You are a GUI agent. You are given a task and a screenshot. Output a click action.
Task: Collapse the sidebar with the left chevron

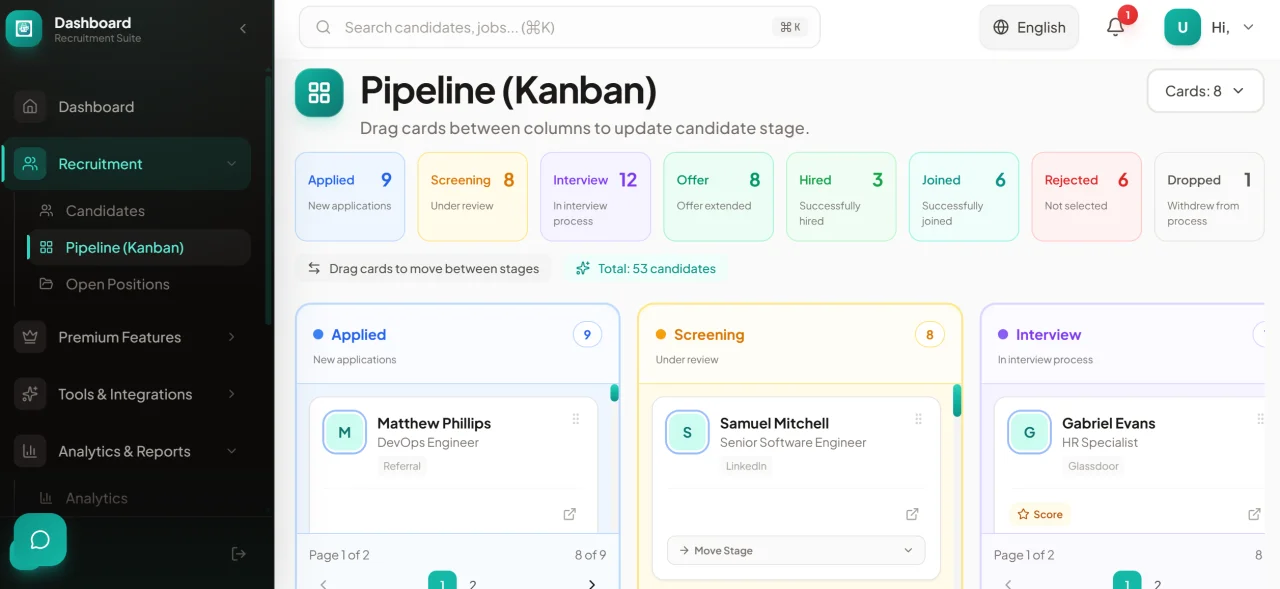(x=243, y=29)
